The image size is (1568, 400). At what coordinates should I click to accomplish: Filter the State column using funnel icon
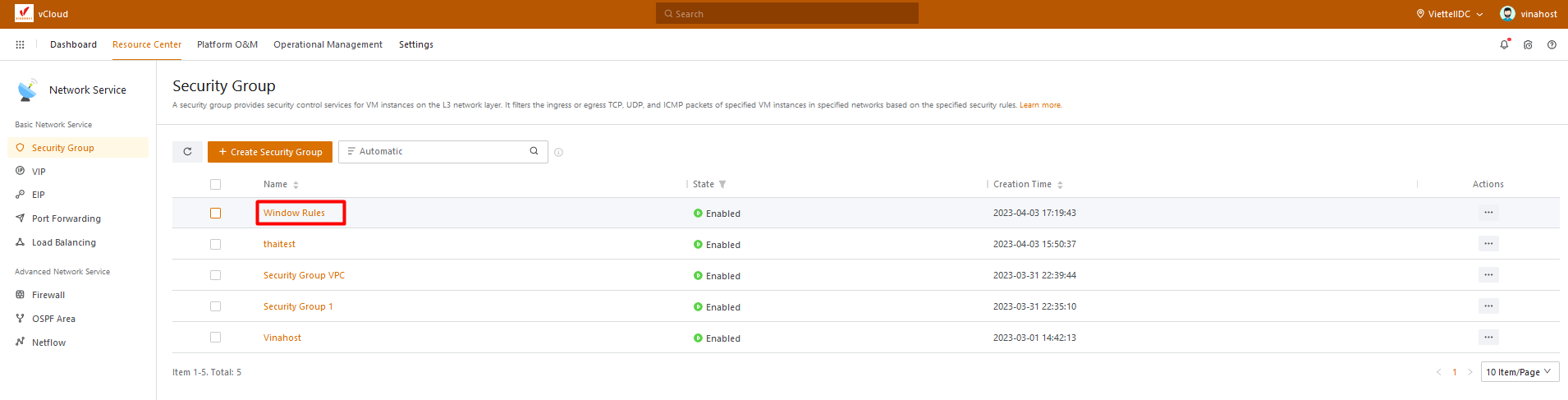click(x=722, y=185)
